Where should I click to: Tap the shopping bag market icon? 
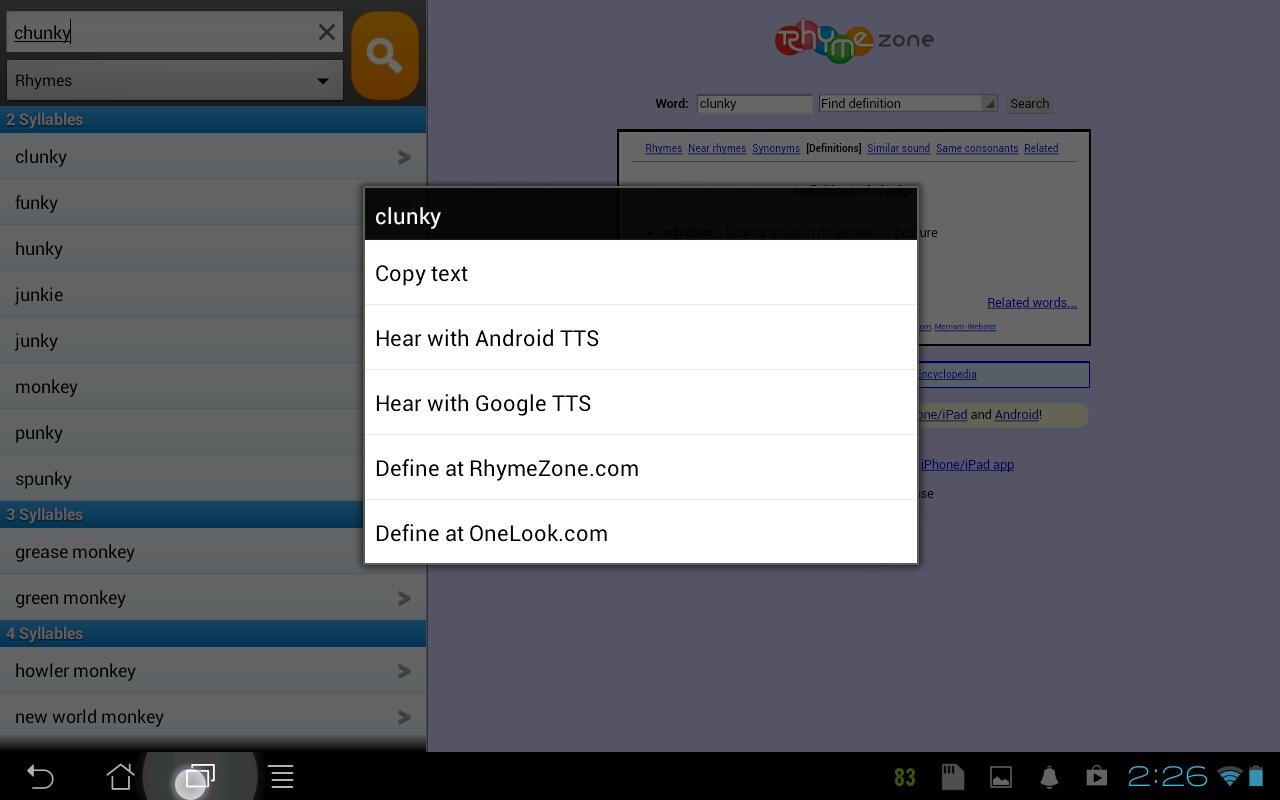point(1097,777)
